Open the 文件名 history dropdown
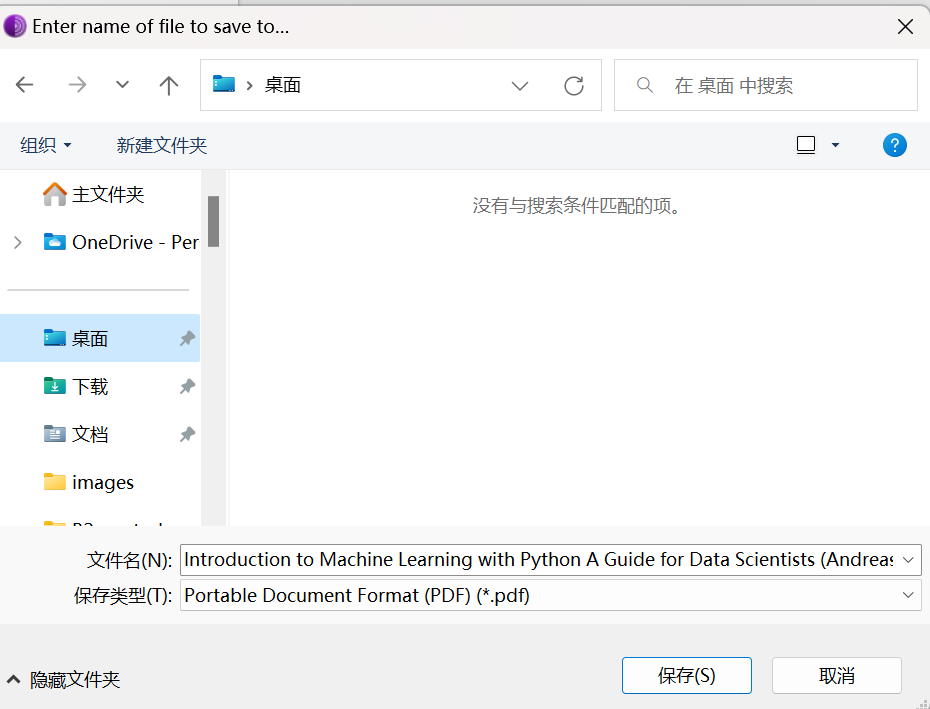The height and width of the screenshot is (709, 930). (908, 559)
